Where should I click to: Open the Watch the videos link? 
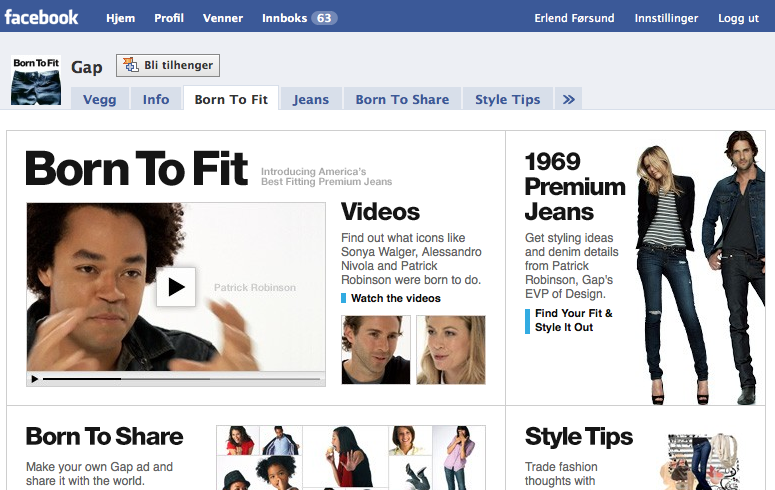click(x=395, y=298)
